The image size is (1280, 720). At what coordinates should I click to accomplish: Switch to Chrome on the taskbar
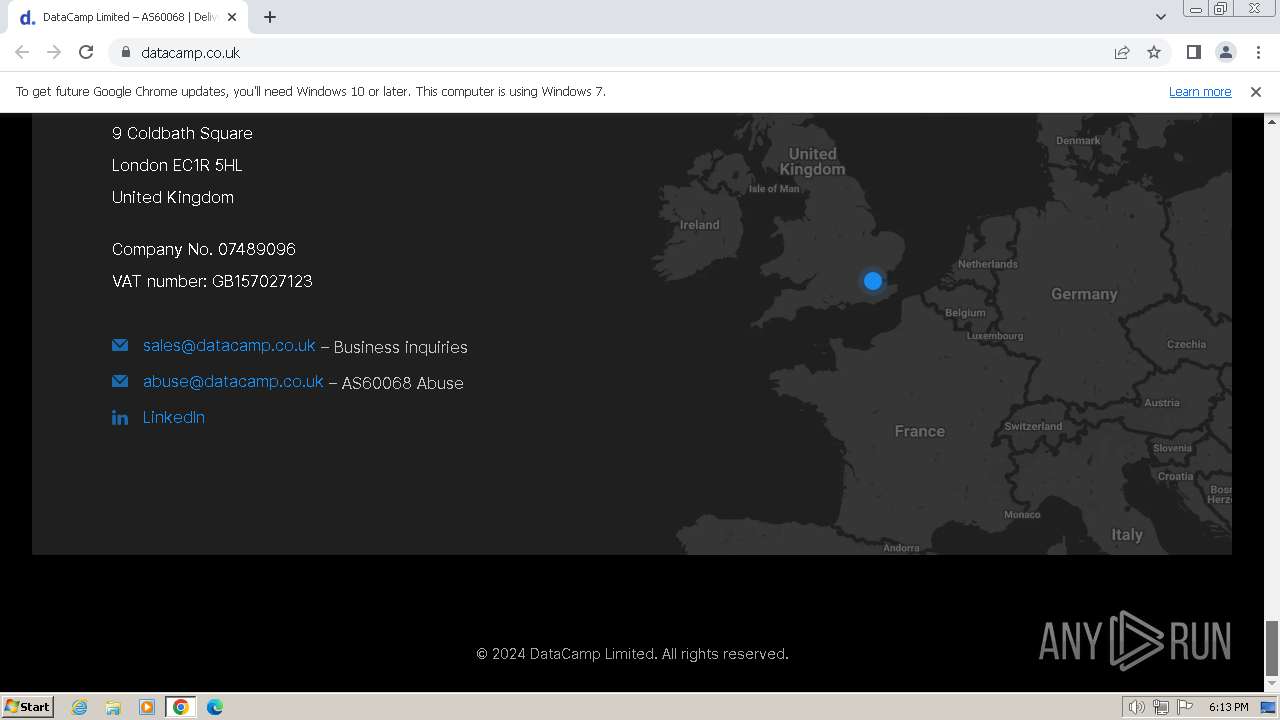[181, 707]
